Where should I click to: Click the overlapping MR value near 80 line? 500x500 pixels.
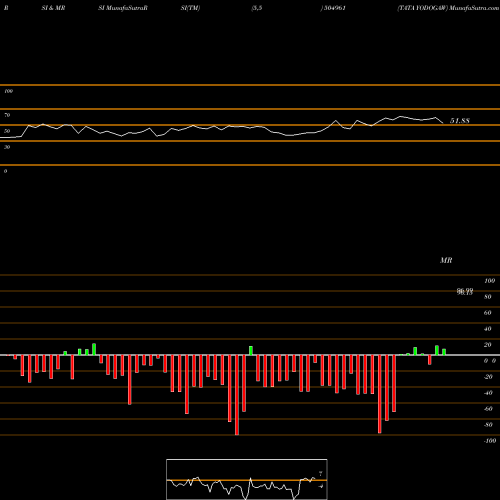465,292
